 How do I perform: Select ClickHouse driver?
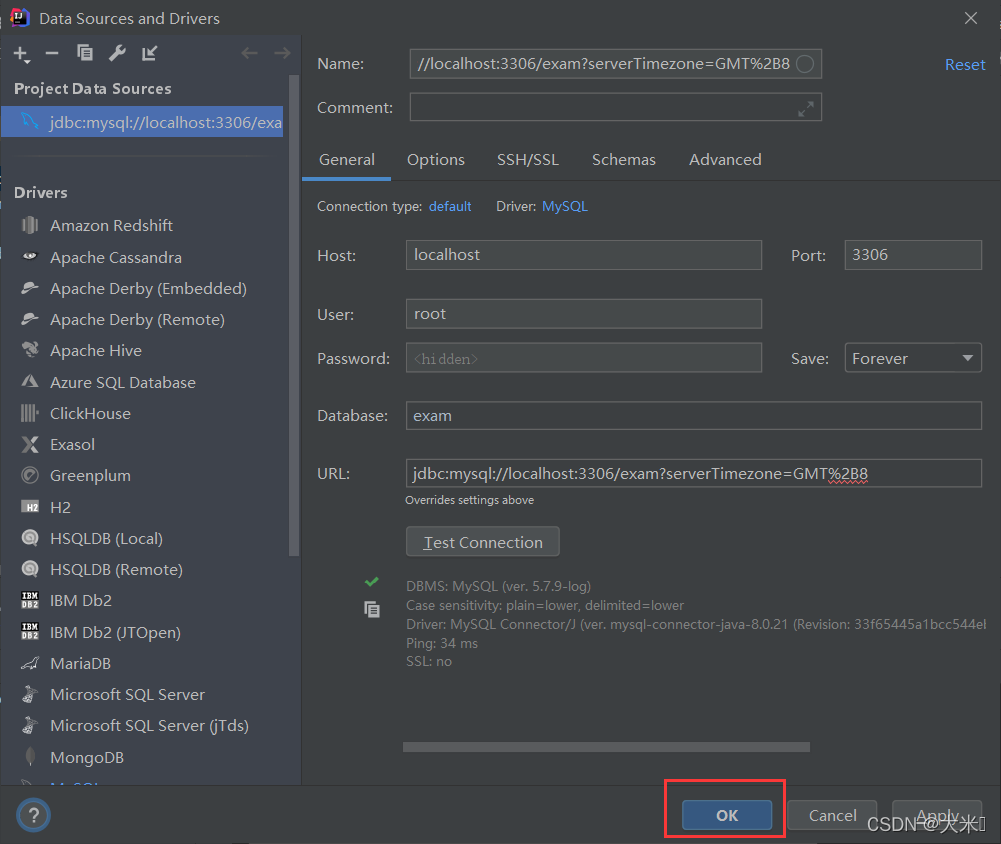click(90, 414)
